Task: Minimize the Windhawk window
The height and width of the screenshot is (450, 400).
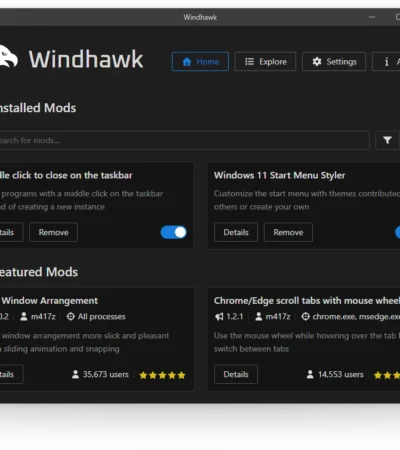Action: click(x=372, y=17)
